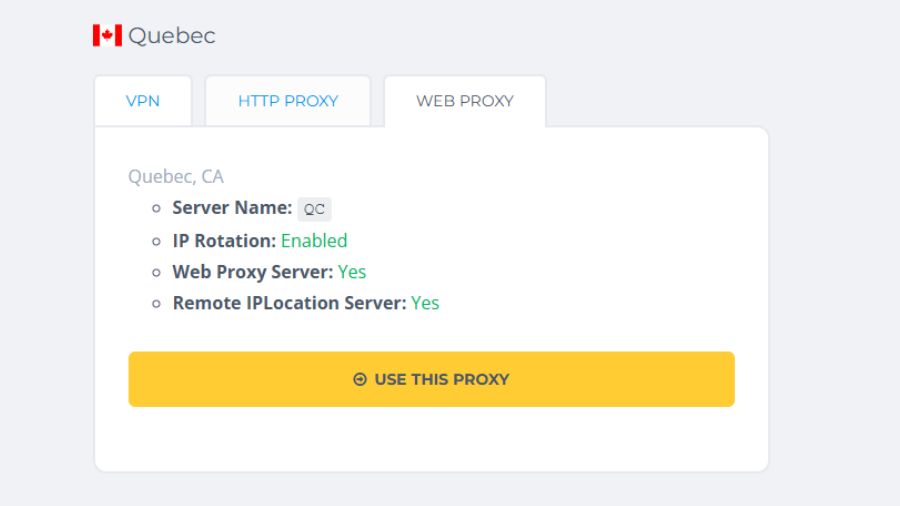Click the Quebec heading text
The height and width of the screenshot is (506, 900).
172,36
